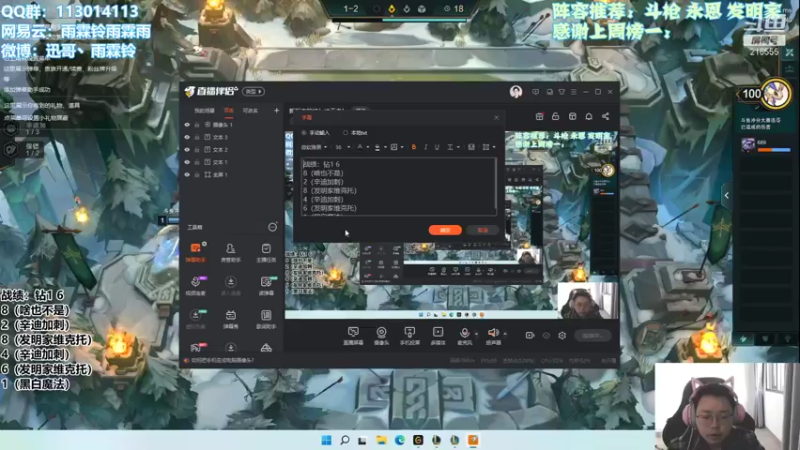Open the notifications bell icon

click(x=589, y=116)
